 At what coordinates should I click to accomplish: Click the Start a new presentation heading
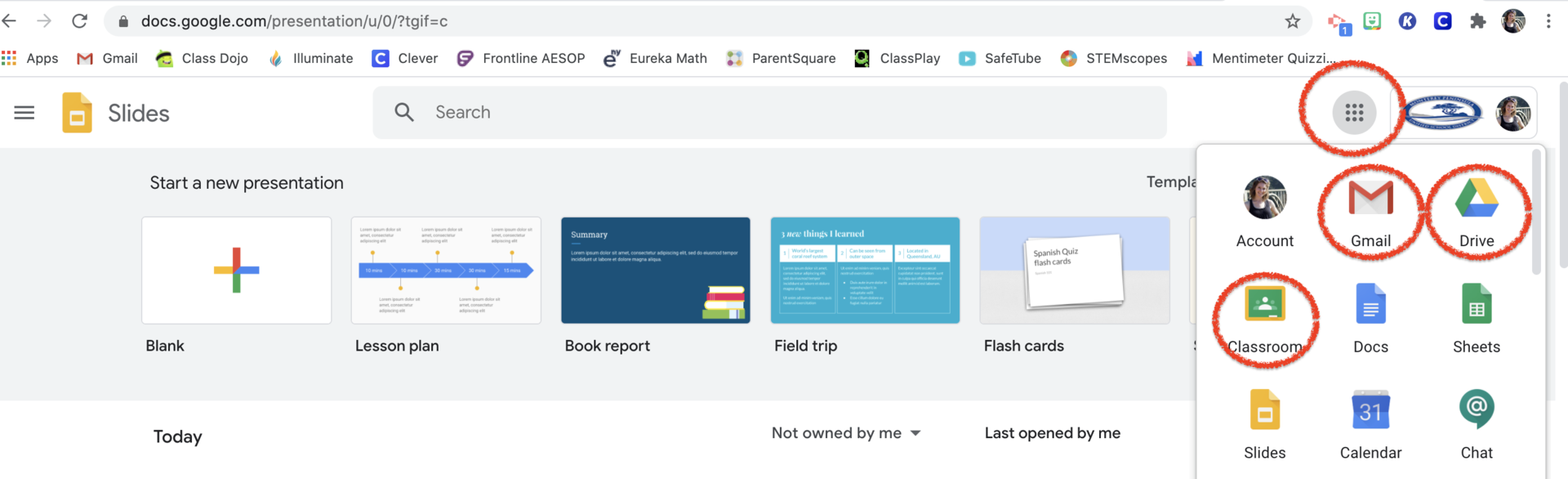click(247, 183)
